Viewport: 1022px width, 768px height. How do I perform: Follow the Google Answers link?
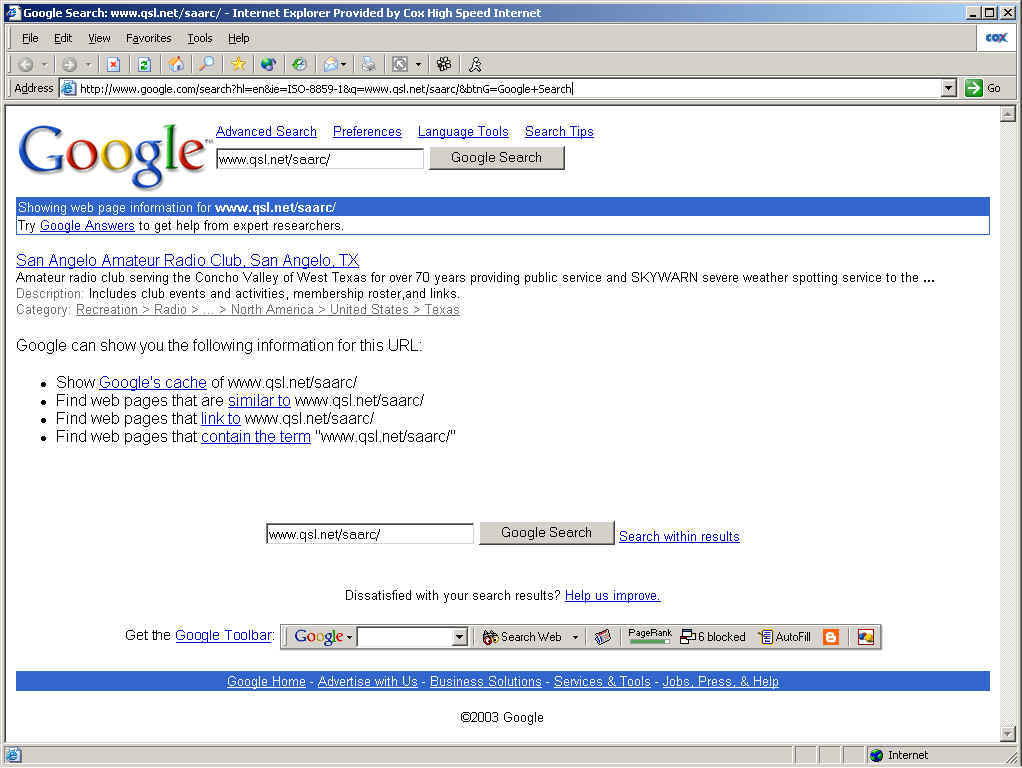[87, 226]
